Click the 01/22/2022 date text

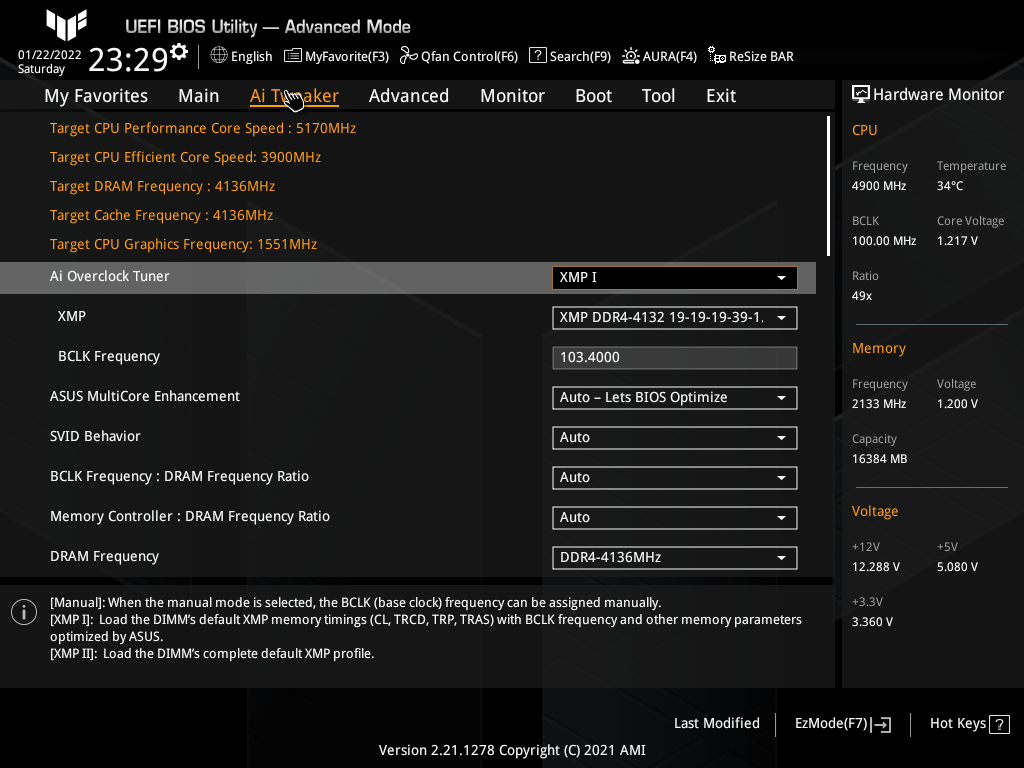[x=50, y=55]
